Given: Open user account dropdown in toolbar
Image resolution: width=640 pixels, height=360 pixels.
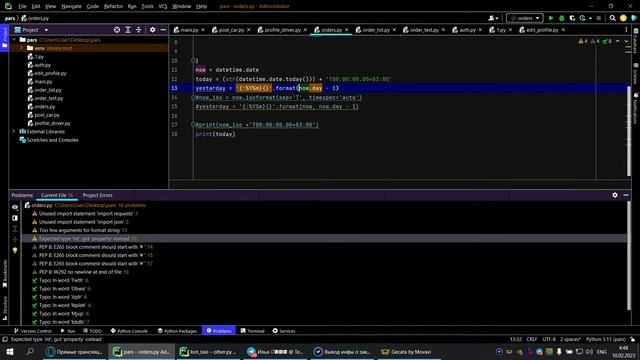Looking at the screenshot, I should (493, 18).
